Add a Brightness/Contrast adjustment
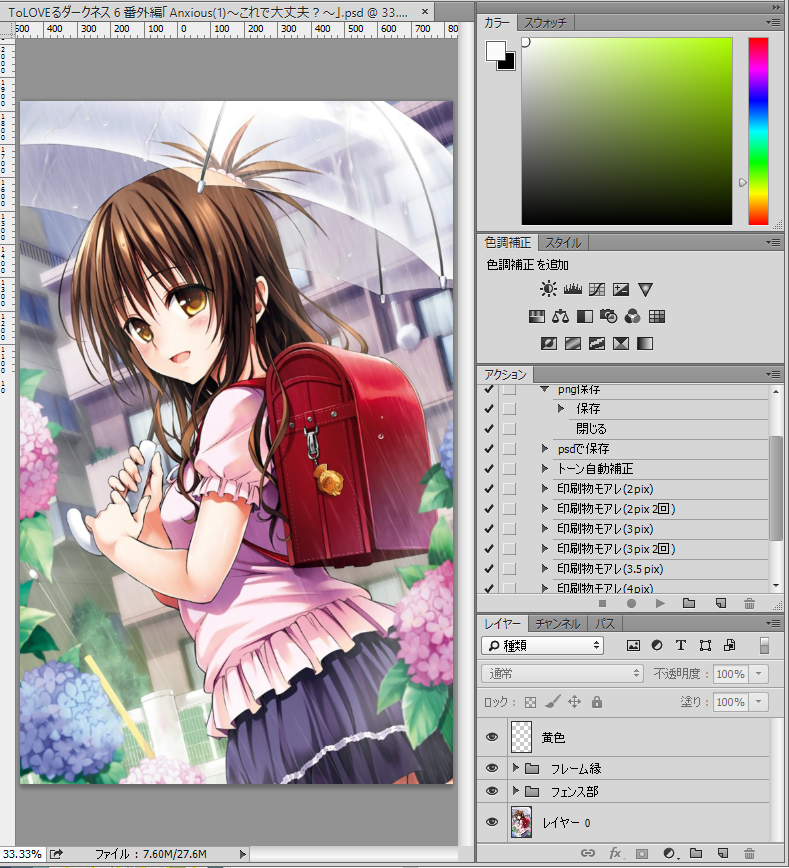Viewport: 789px width, 868px height. (548, 289)
